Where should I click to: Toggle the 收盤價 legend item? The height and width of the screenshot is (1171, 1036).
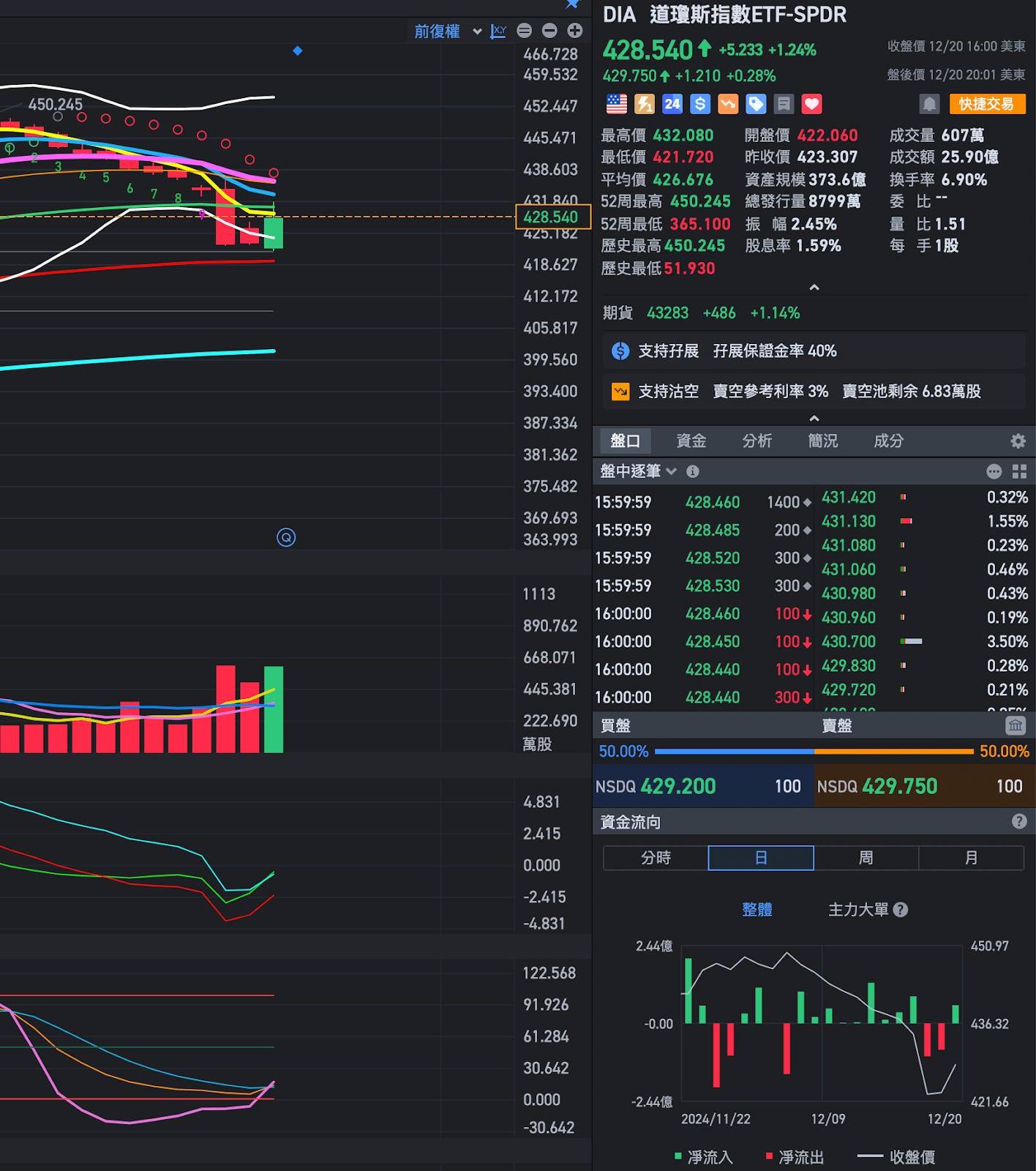(x=896, y=1157)
